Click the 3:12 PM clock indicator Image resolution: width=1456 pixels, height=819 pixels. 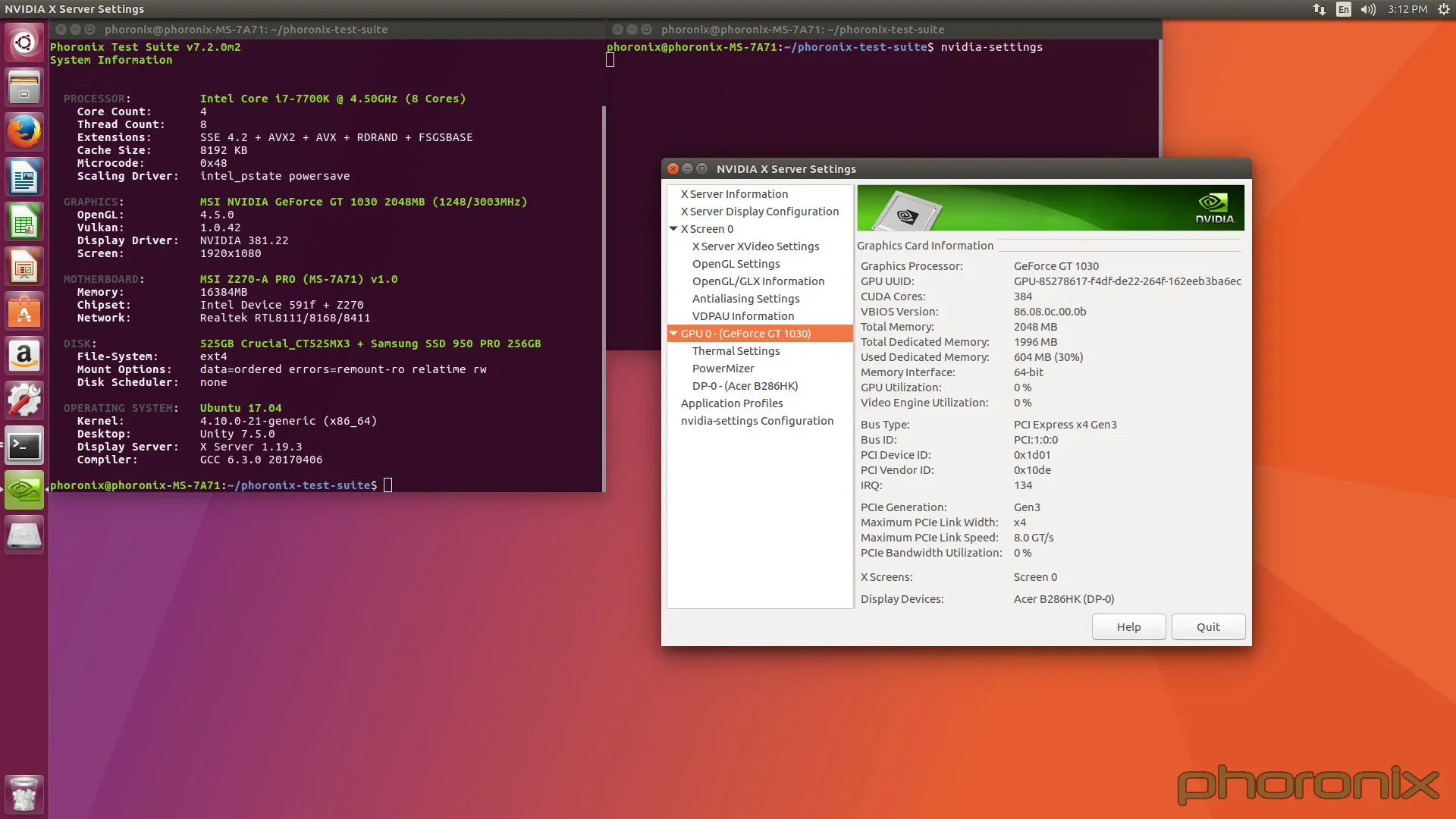click(1407, 9)
